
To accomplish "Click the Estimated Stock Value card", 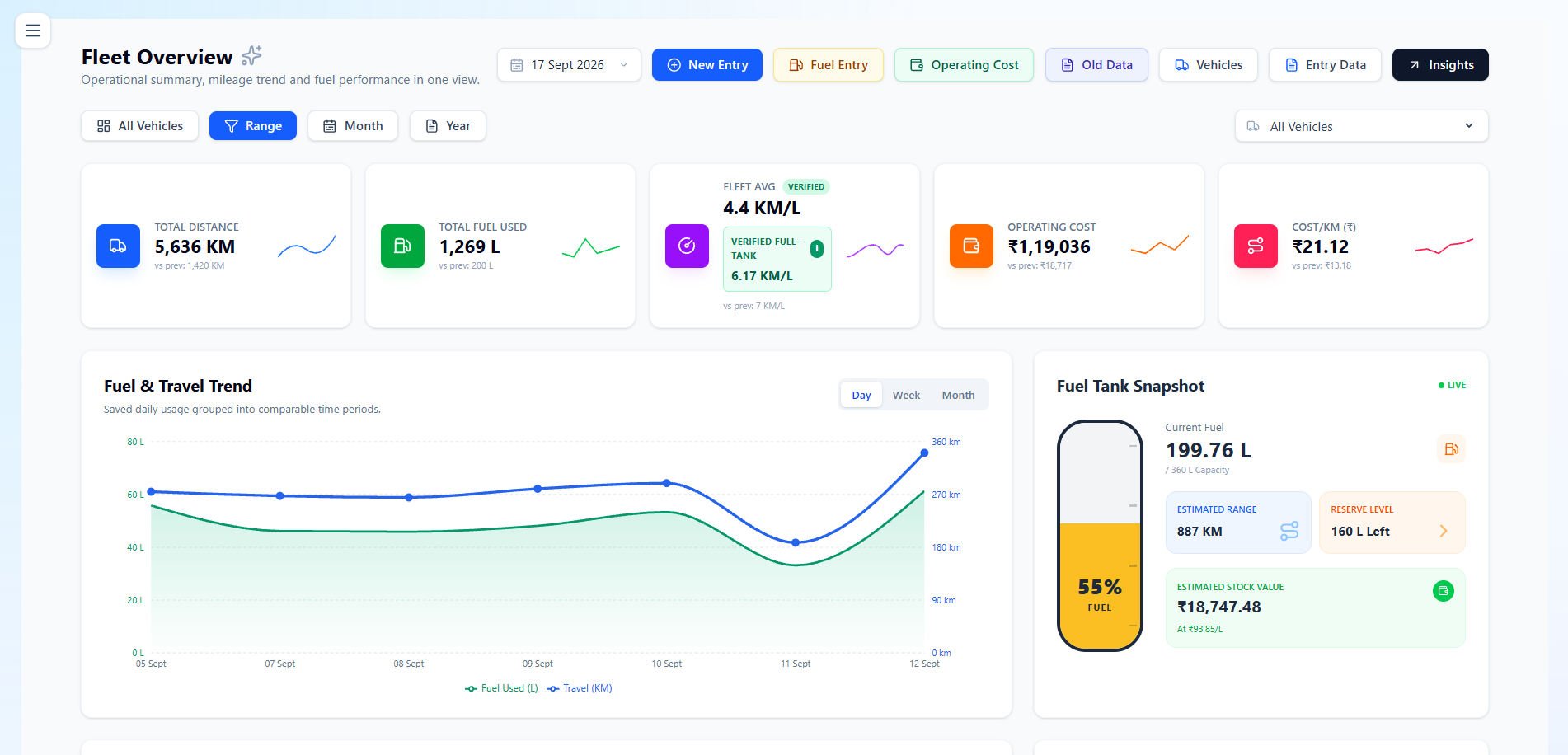I will (1315, 607).
